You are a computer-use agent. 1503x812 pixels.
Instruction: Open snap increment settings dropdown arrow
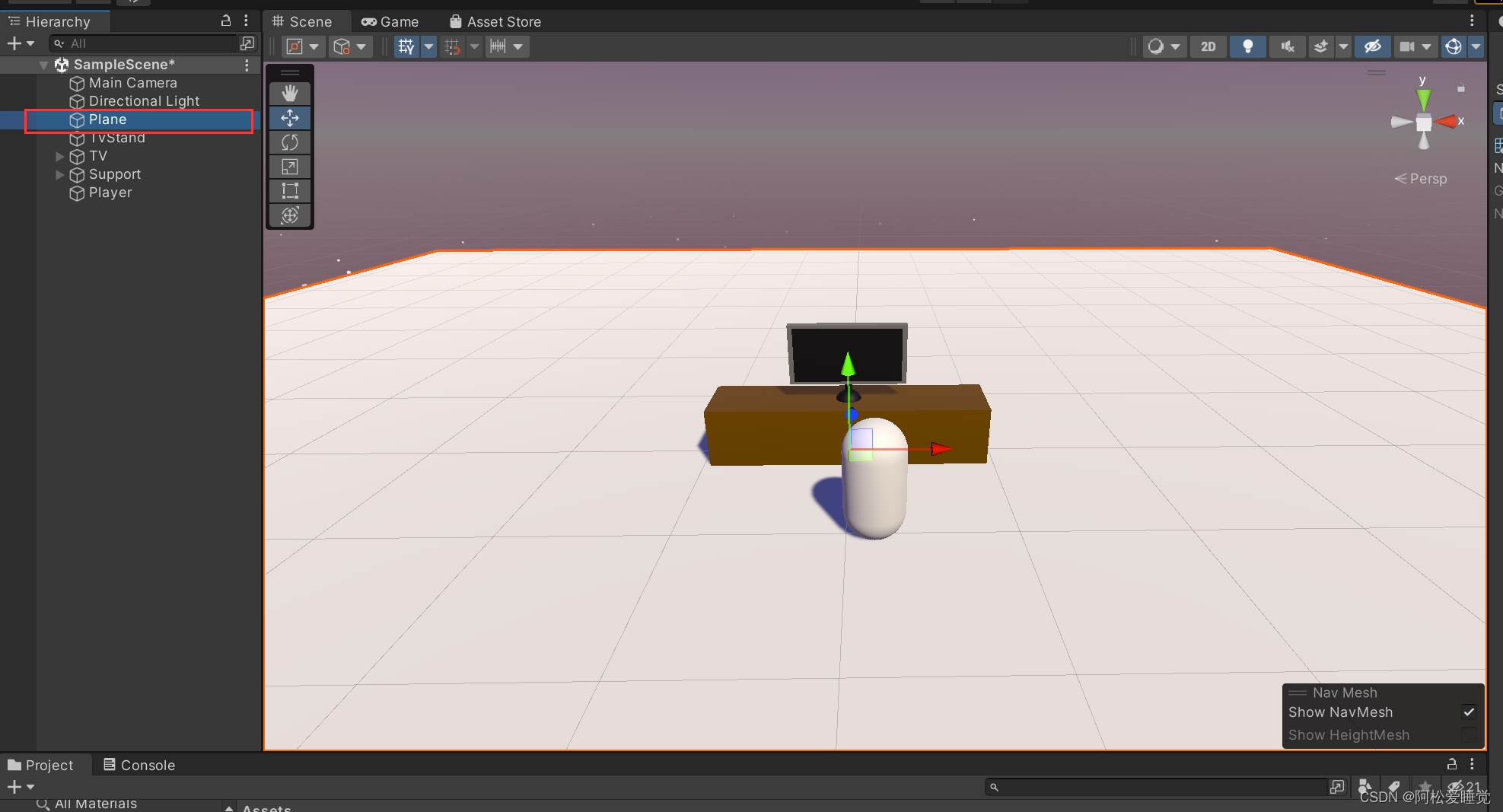pyautogui.click(x=518, y=46)
